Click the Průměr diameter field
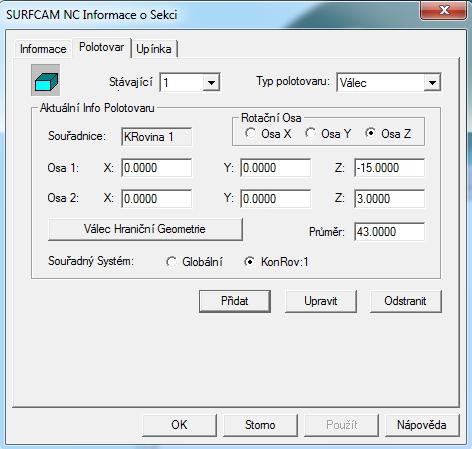The height and width of the screenshot is (449, 472). coord(389,232)
